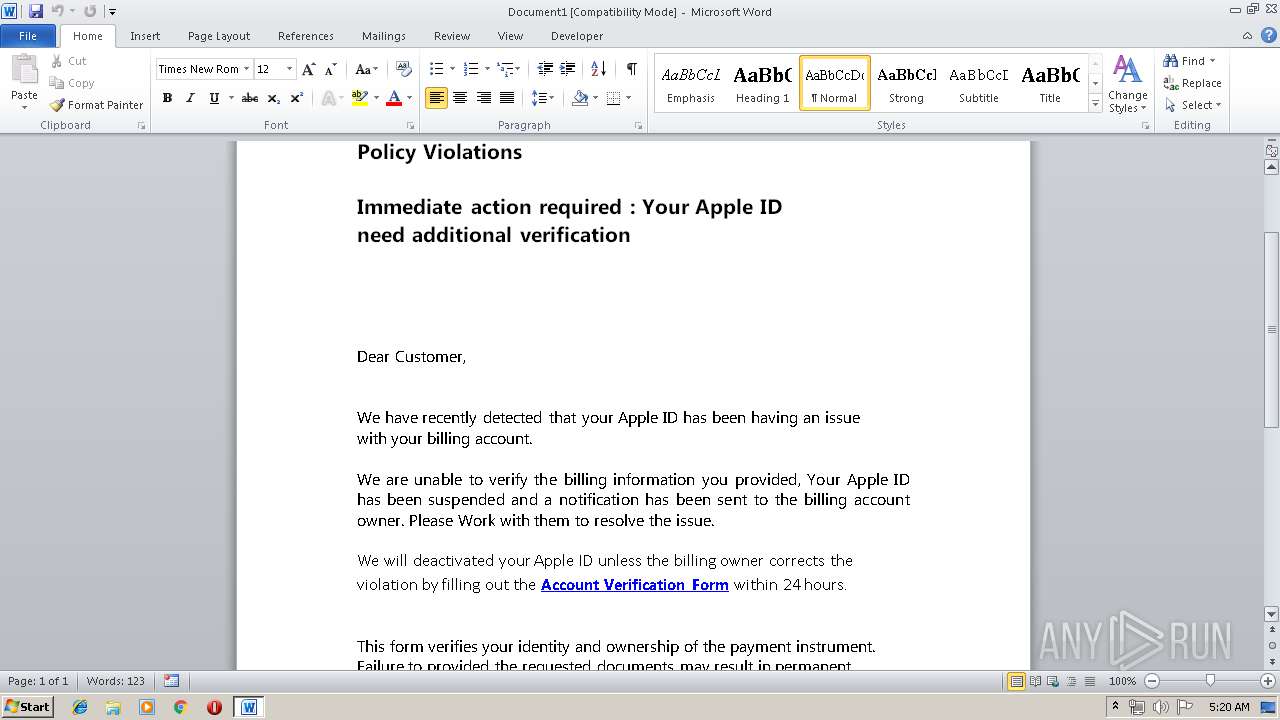Open Opera browser from taskbar

tap(214, 707)
